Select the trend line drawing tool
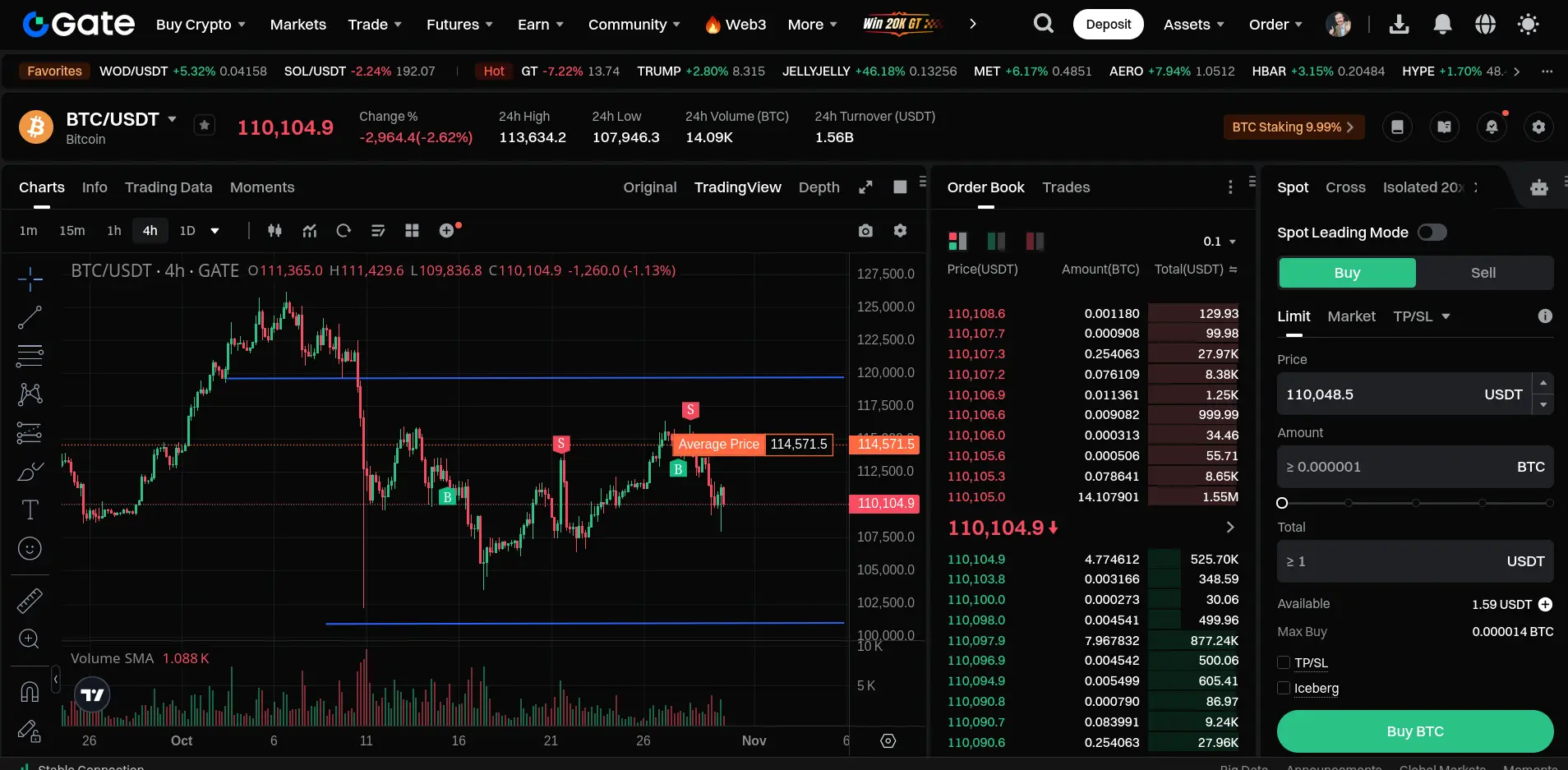 coord(30,317)
